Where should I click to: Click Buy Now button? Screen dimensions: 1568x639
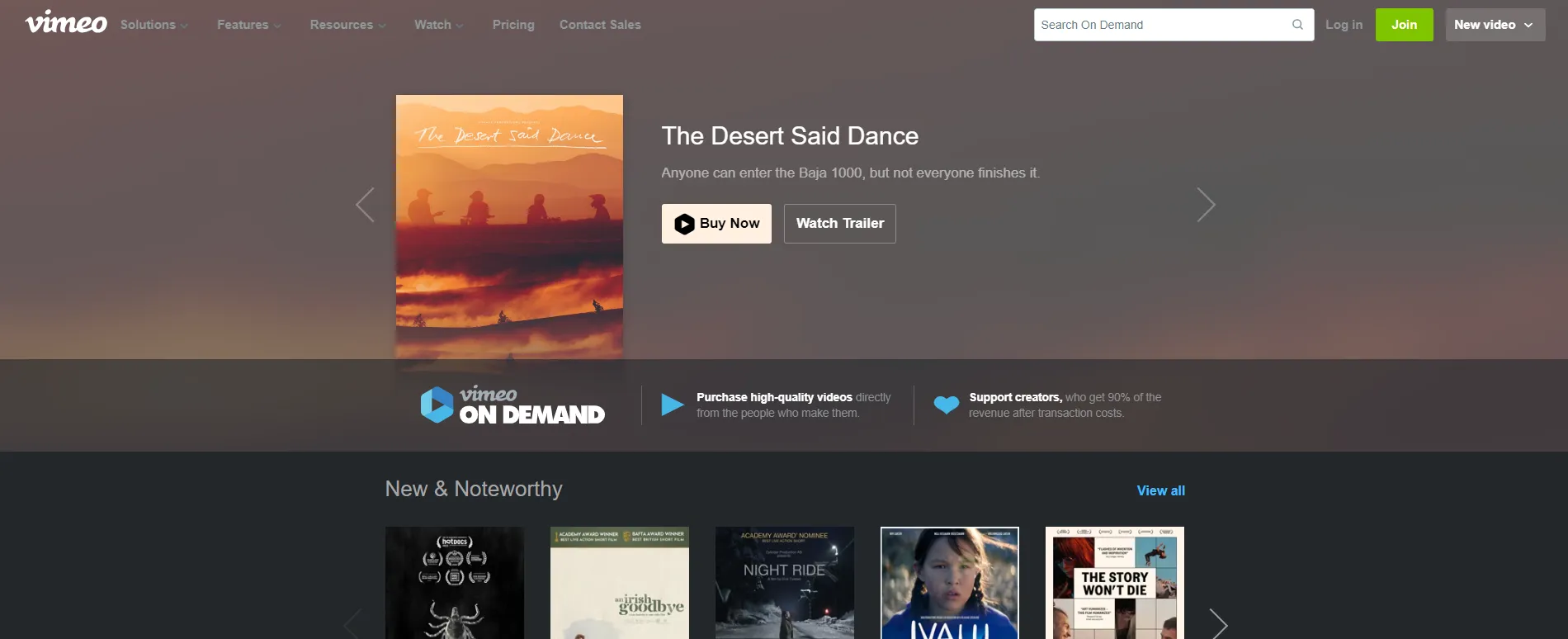[x=716, y=224]
